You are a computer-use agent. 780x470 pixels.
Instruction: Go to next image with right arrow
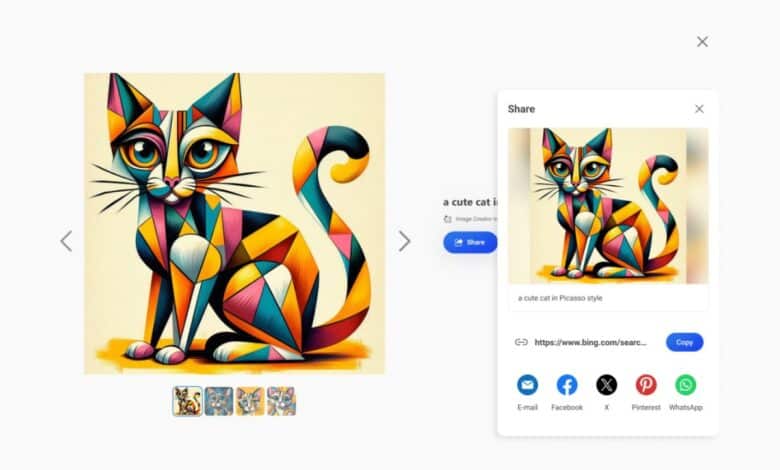click(404, 241)
